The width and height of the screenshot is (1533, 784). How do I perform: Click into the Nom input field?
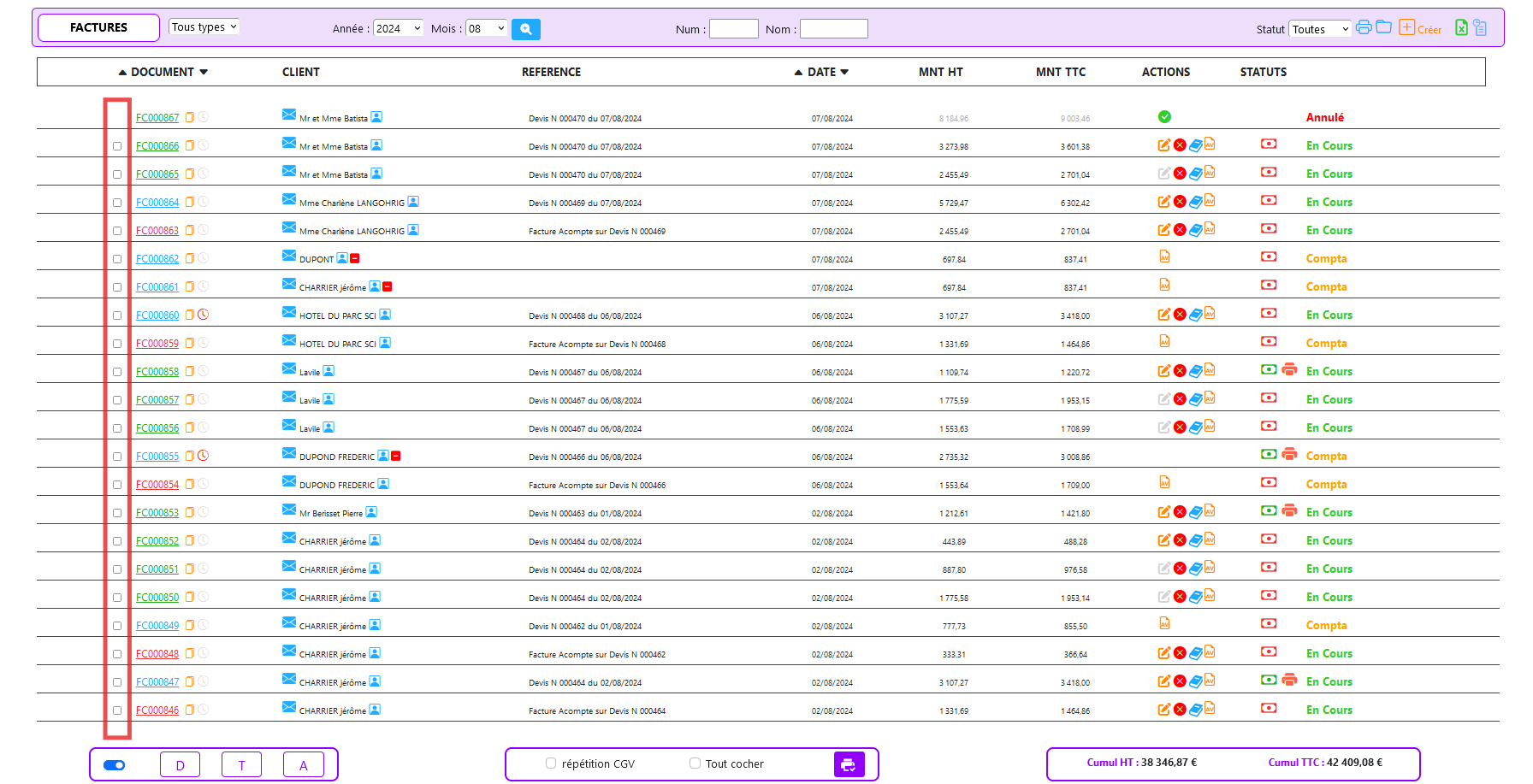click(834, 29)
